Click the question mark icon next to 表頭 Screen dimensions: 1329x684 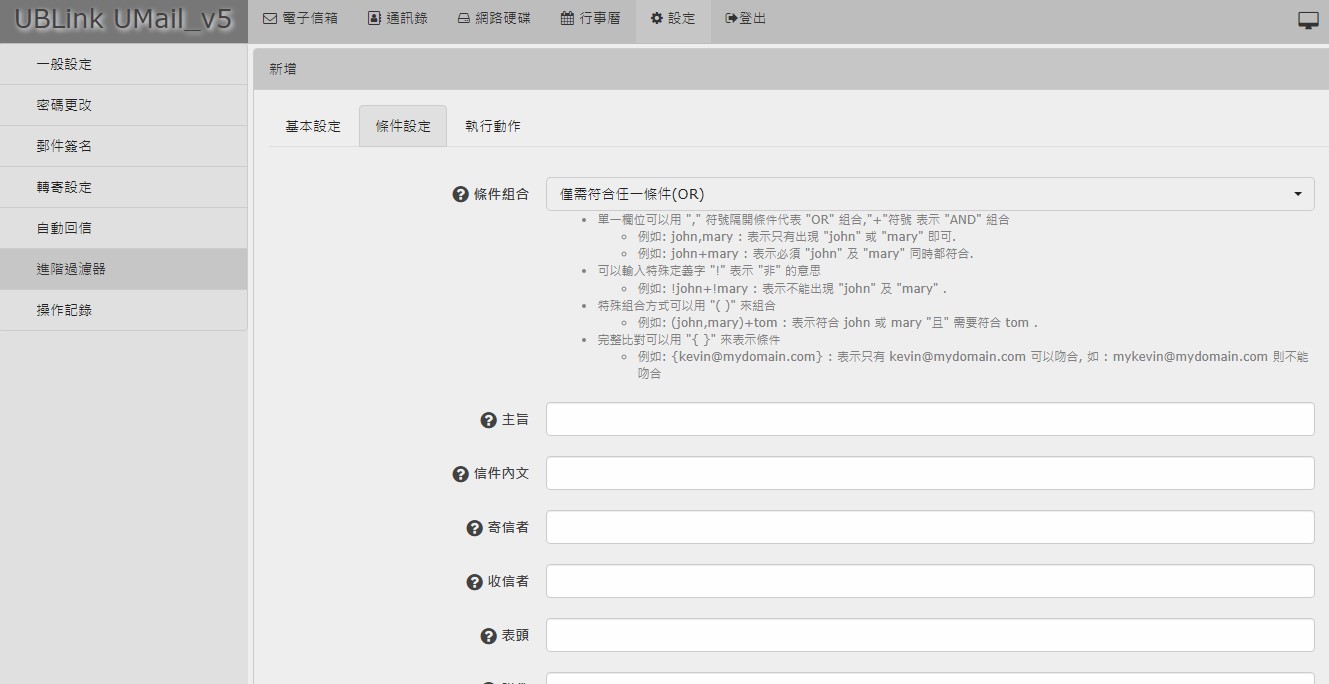[x=489, y=636]
